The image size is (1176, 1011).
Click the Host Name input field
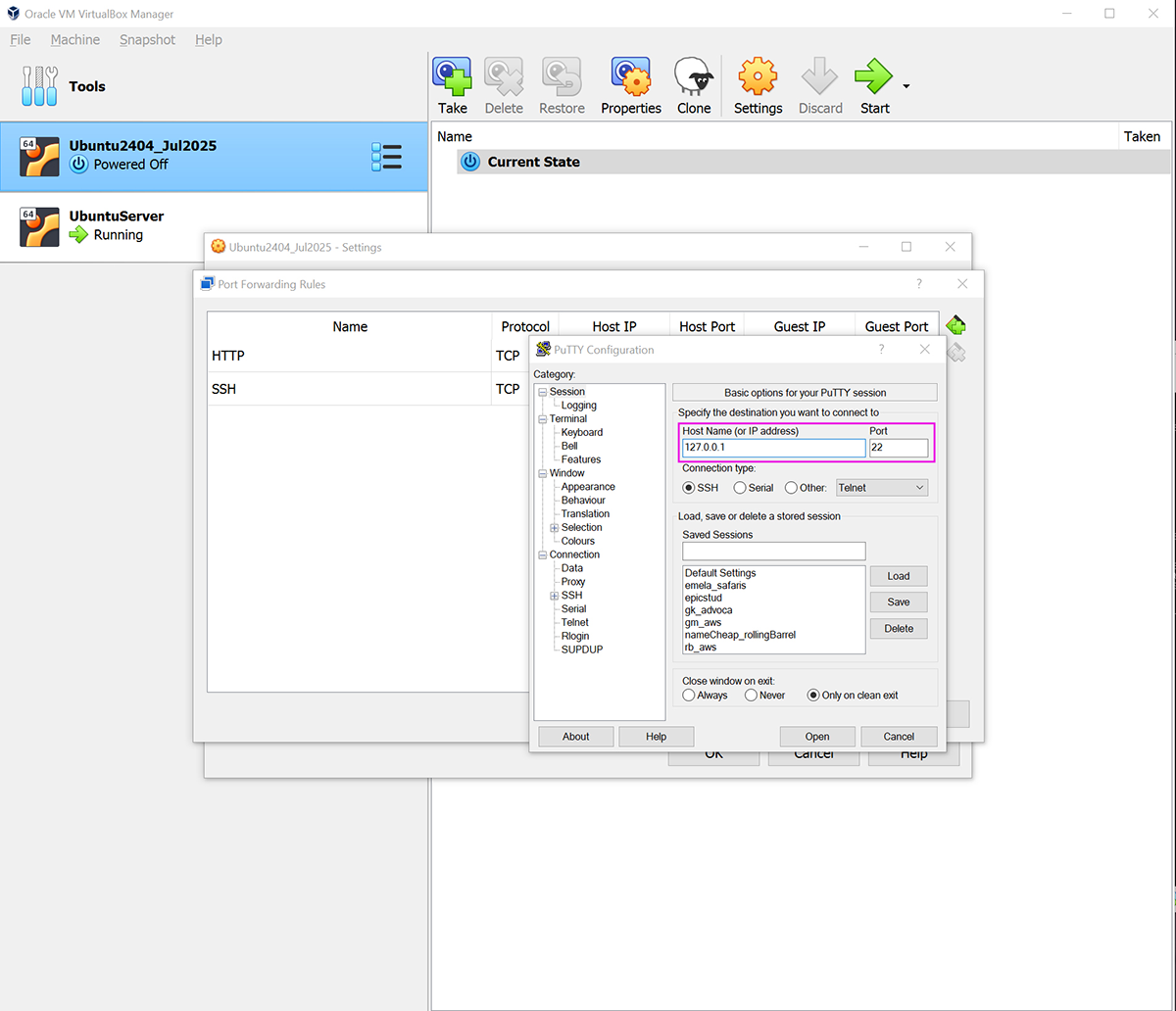tap(774, 448)
